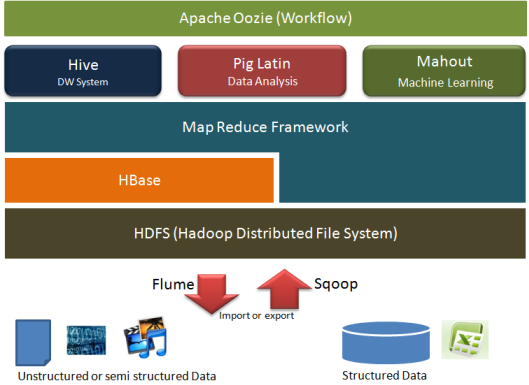Select the Import or export caption
529x385 pixels.
pos(256,315)
